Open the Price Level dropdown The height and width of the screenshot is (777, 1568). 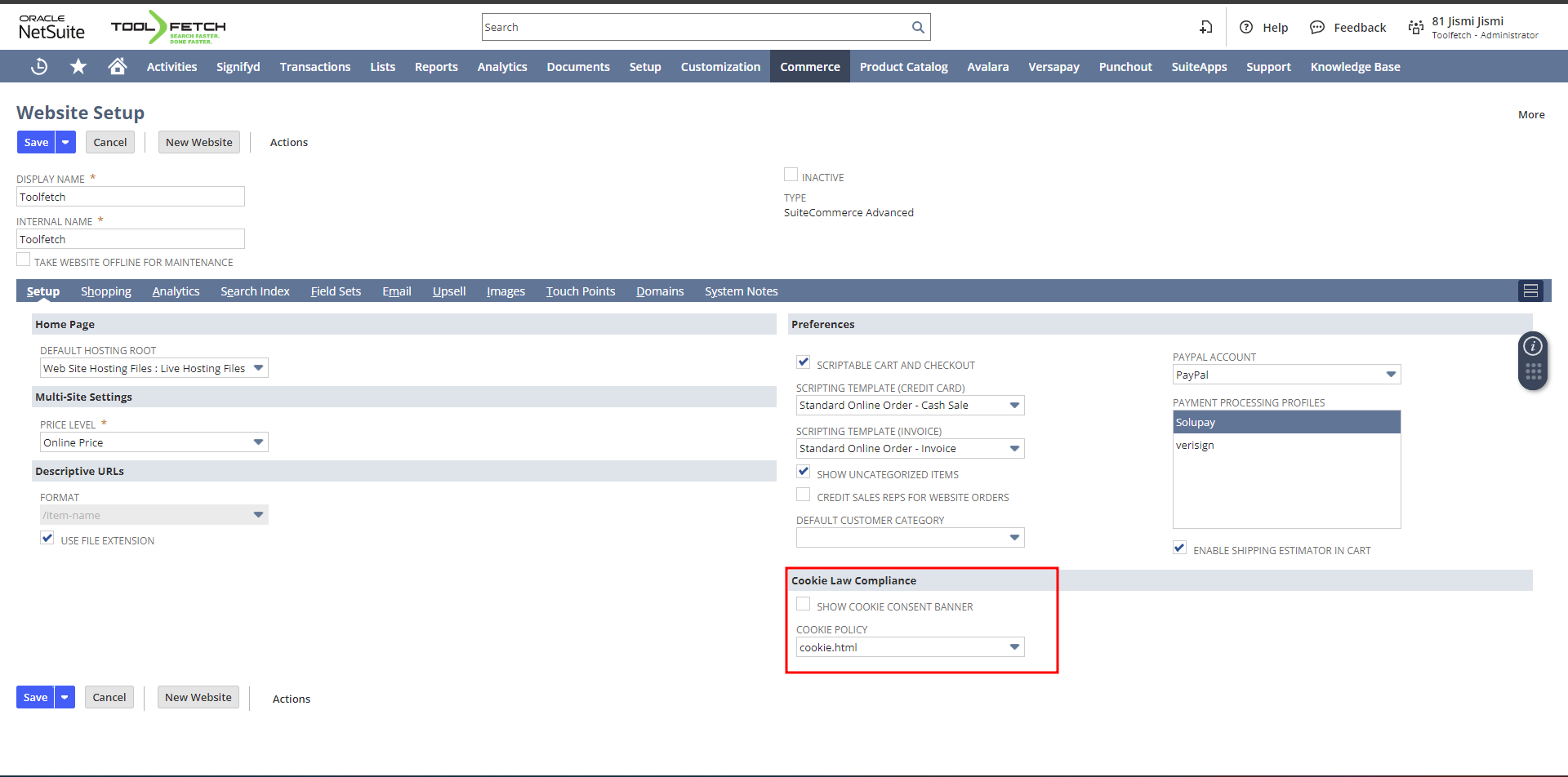pos(258,442)
